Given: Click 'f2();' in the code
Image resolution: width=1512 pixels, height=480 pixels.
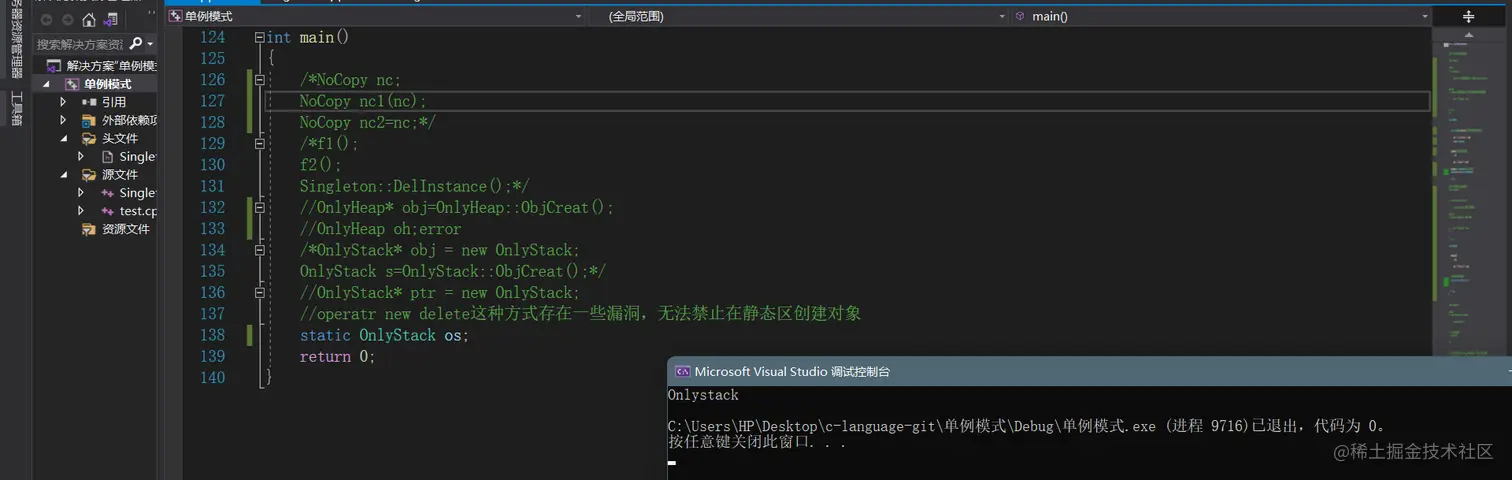Looking at the screenshot, I should click(320, 165).
